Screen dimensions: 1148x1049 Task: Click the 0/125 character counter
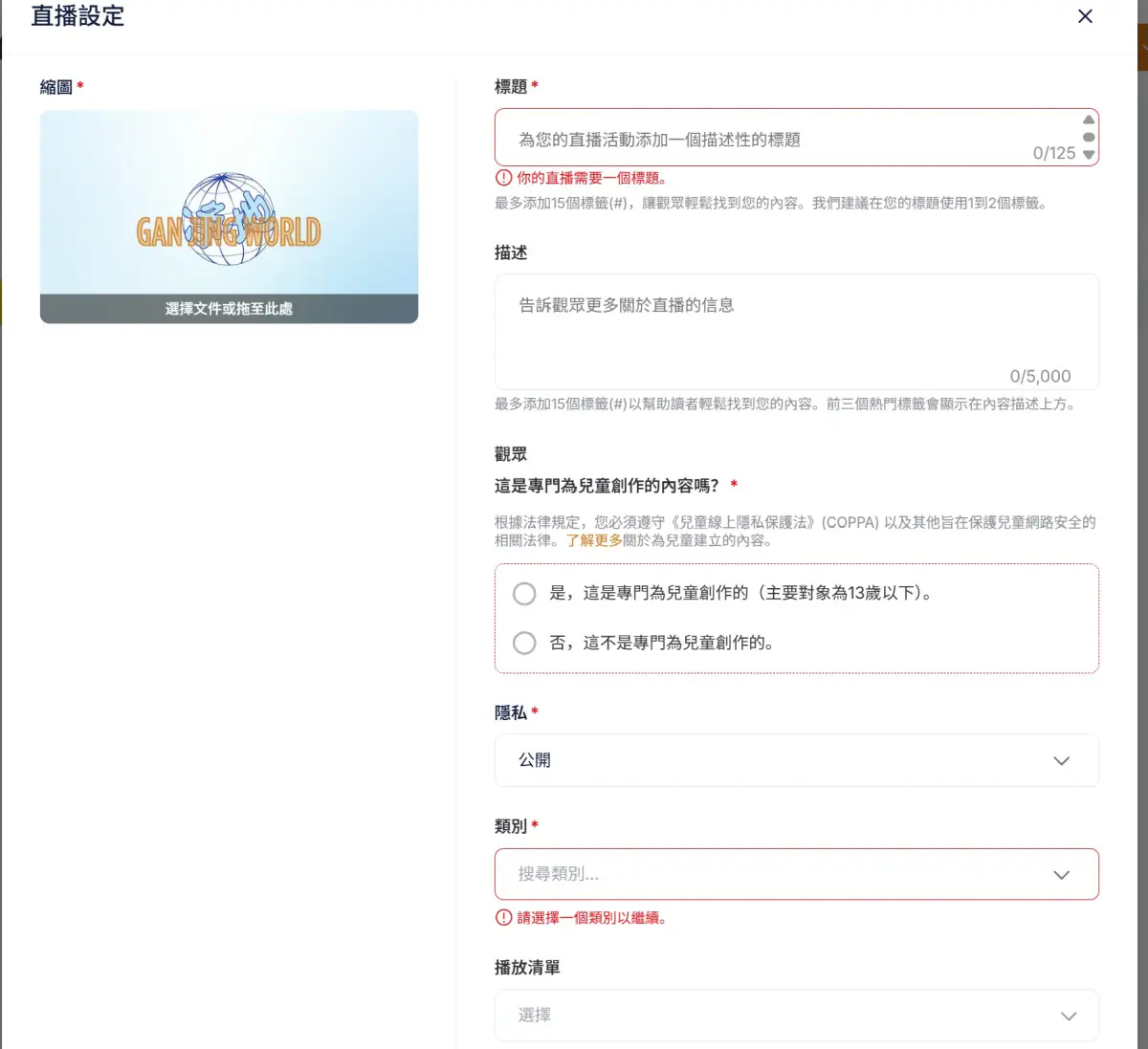(x=1054, y=153)
